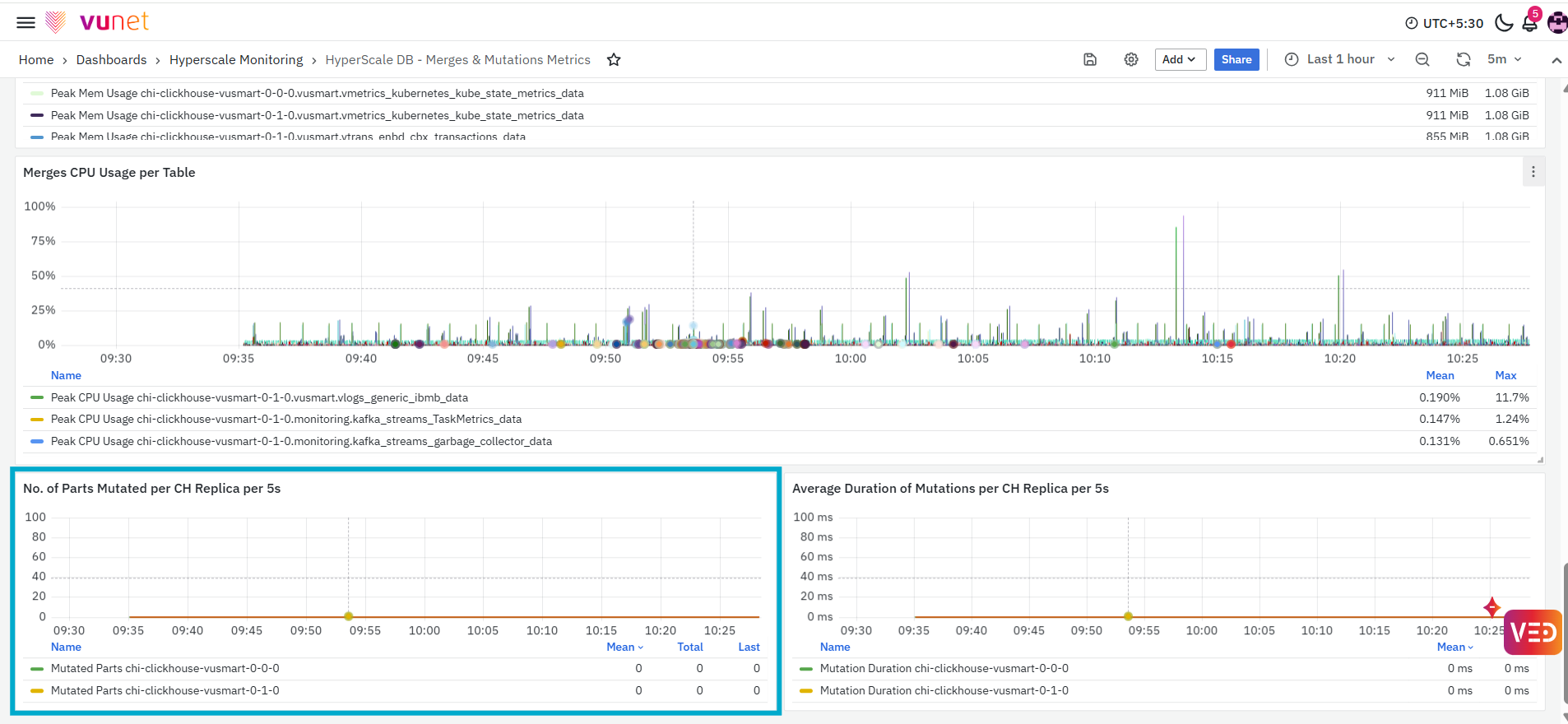The height and width of the screenshot is (724, 1568).
Task: Open Hyperscale Monitoring breadcrumb
Action: 236,59
